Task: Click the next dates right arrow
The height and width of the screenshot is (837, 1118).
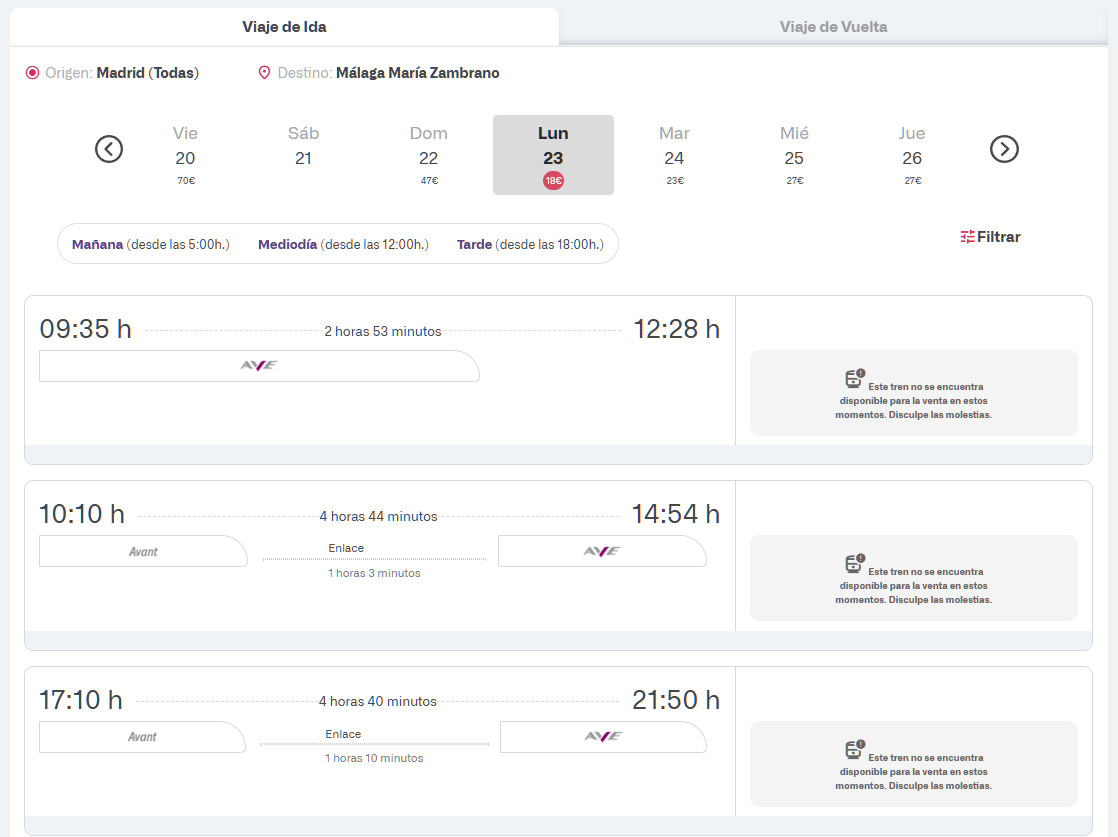Action: 1004,149
